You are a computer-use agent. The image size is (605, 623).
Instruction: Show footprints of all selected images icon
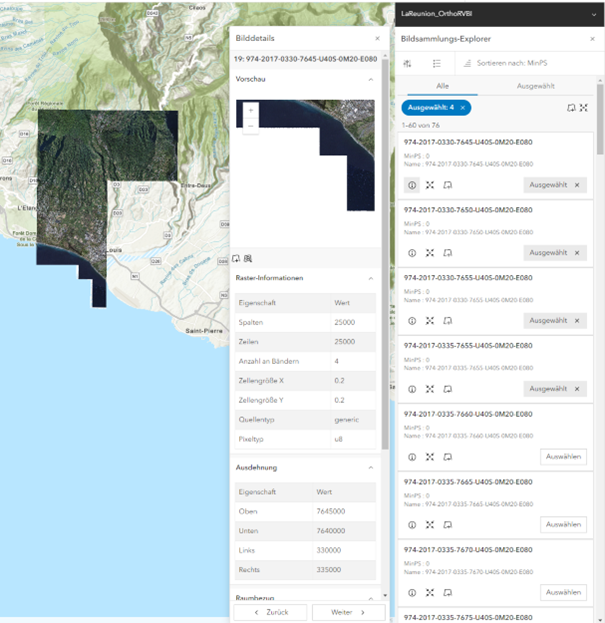pos(571,108)
